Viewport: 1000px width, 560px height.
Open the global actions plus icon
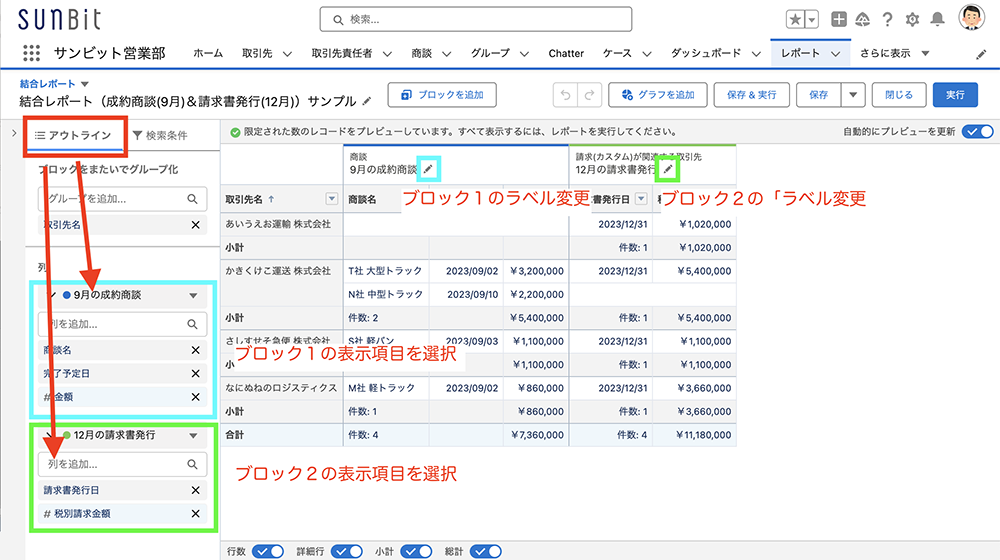839,20
